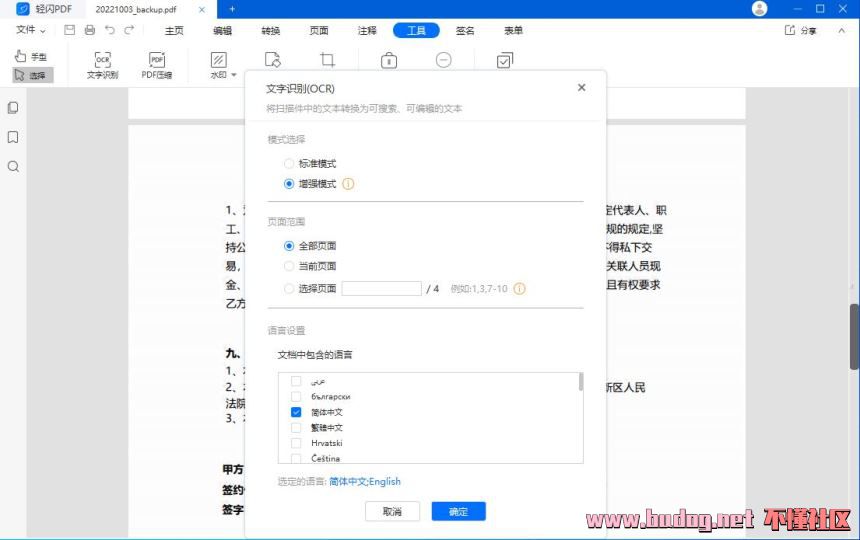Collapse the ribbon with the top-right chevron
The width and height of the screenshot is (860, 540).
click(840, 31)
